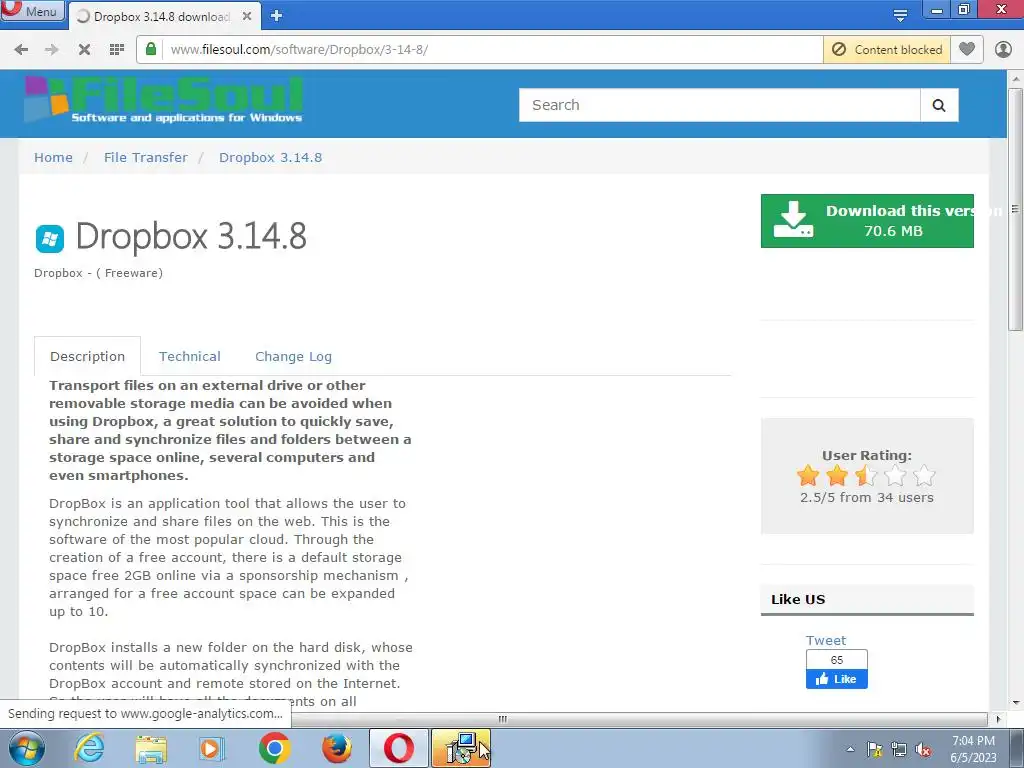Screen dimensions: 1024x768
Task: Open the Opera Menu button
Action: coord(31,10)
